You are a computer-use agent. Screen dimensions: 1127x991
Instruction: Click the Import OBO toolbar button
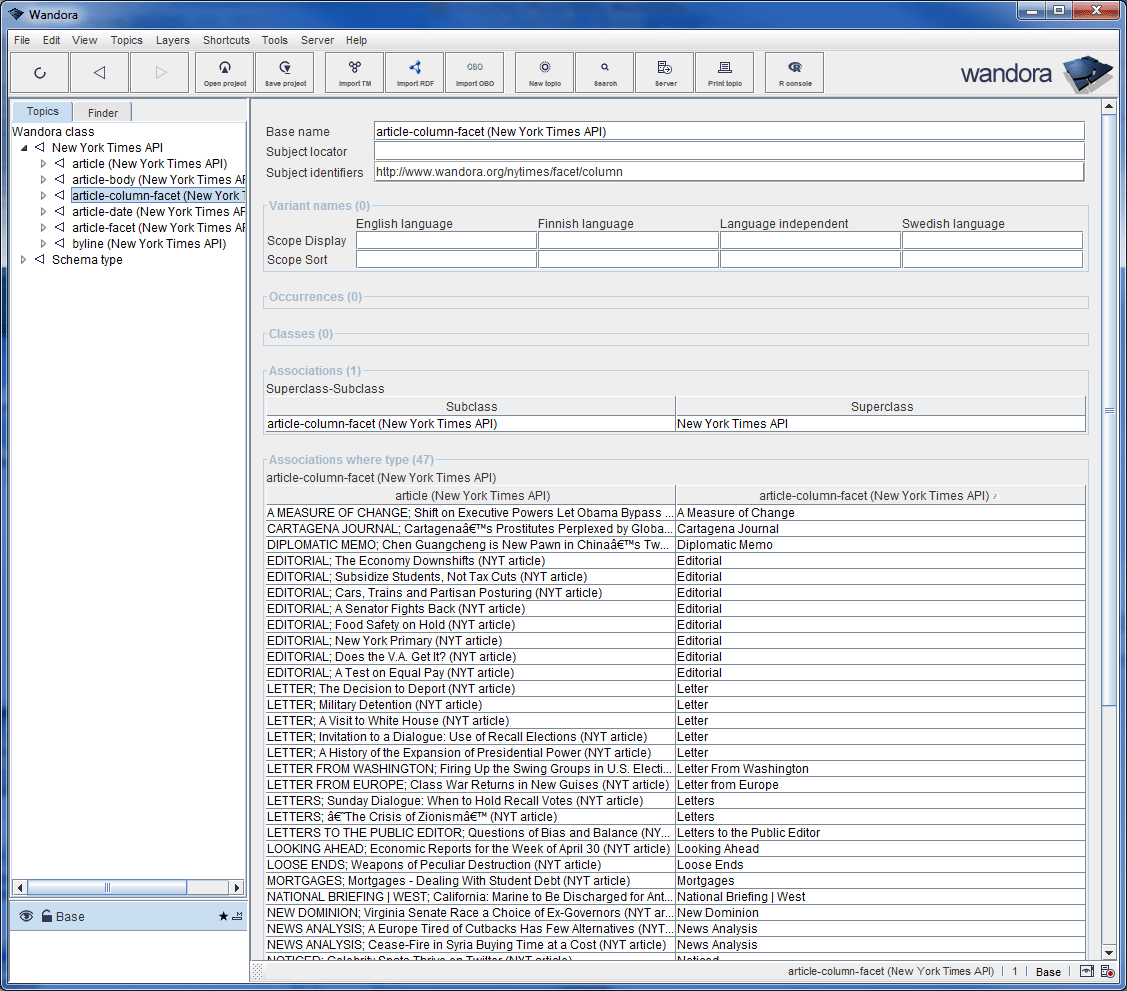[475, 72]
